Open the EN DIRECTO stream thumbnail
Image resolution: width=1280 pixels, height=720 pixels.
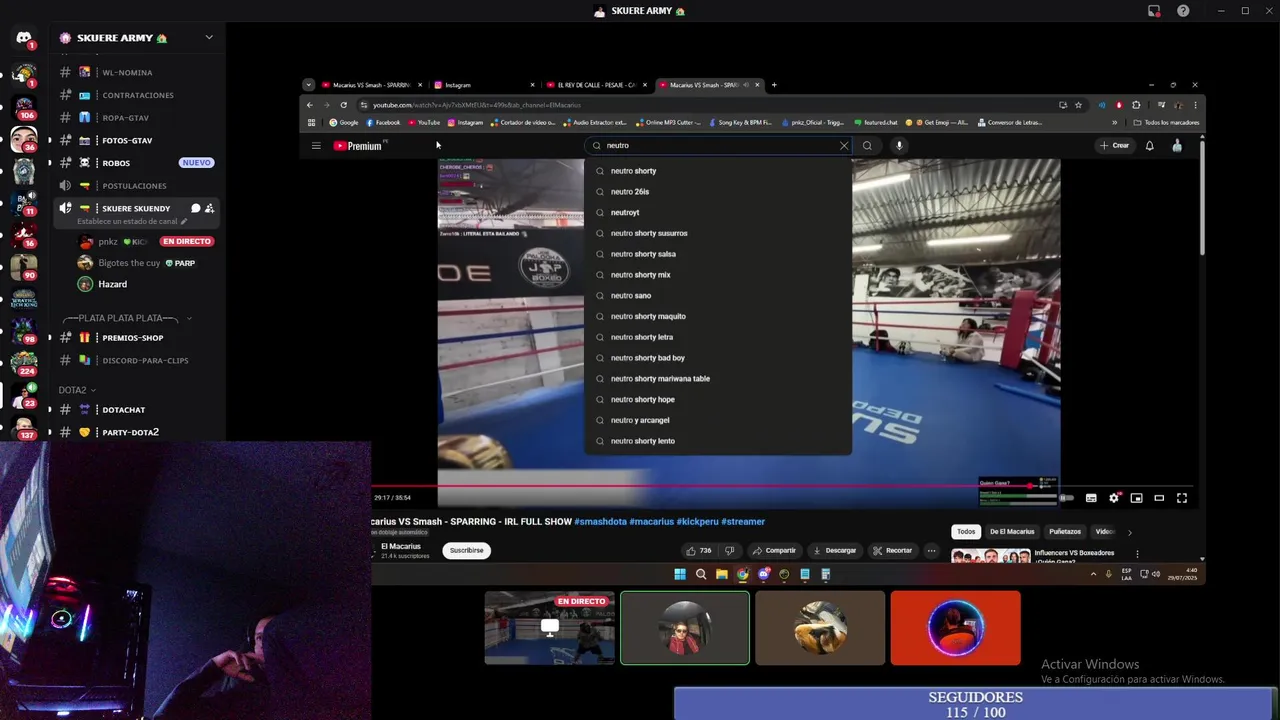coord(549,628)
